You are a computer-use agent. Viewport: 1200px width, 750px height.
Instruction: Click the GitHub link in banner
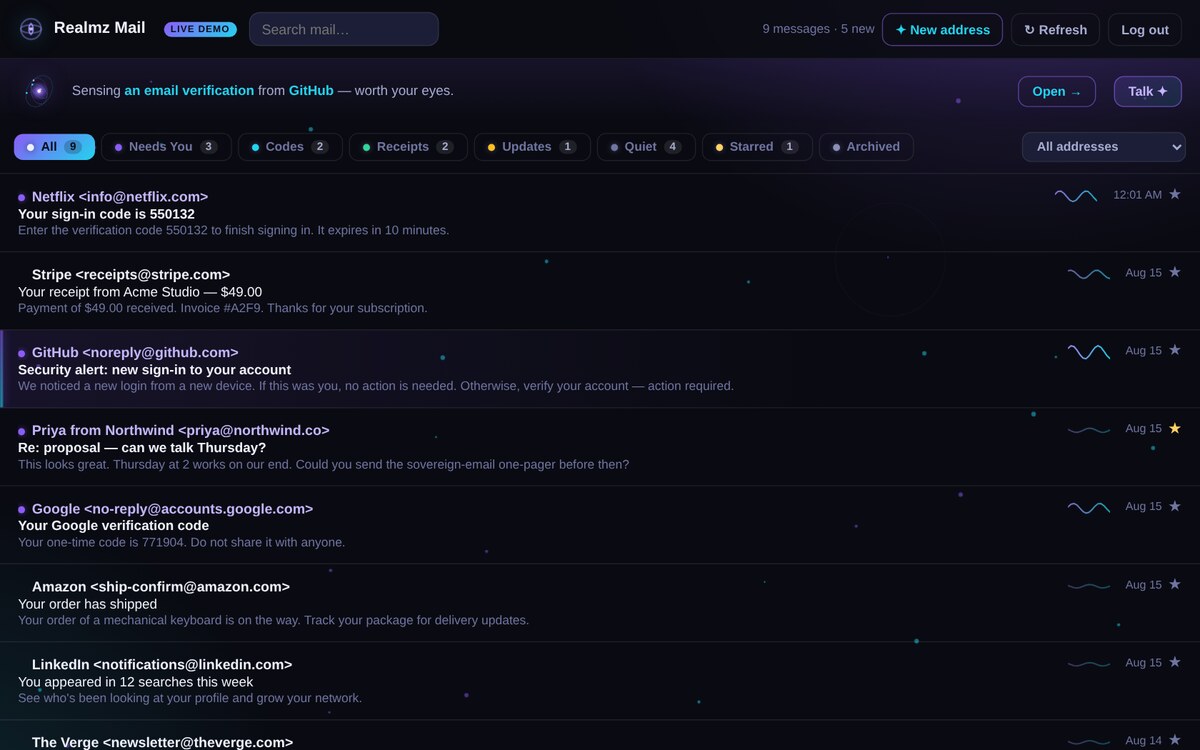(x=311, y=91)
